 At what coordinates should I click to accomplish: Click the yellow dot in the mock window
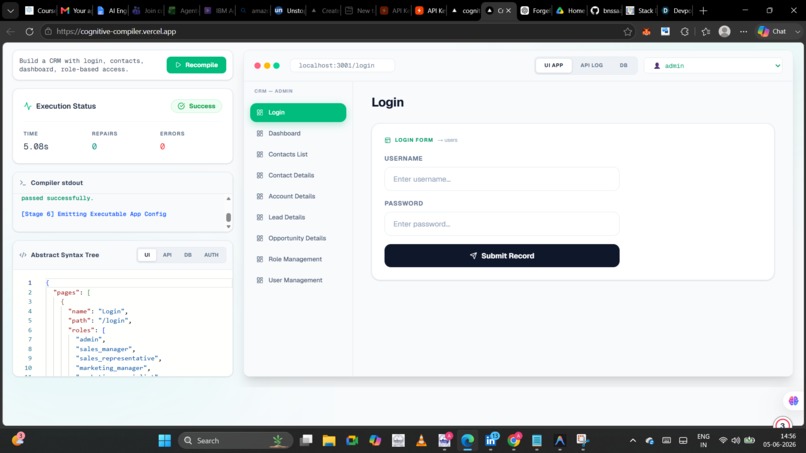point(267,65)
